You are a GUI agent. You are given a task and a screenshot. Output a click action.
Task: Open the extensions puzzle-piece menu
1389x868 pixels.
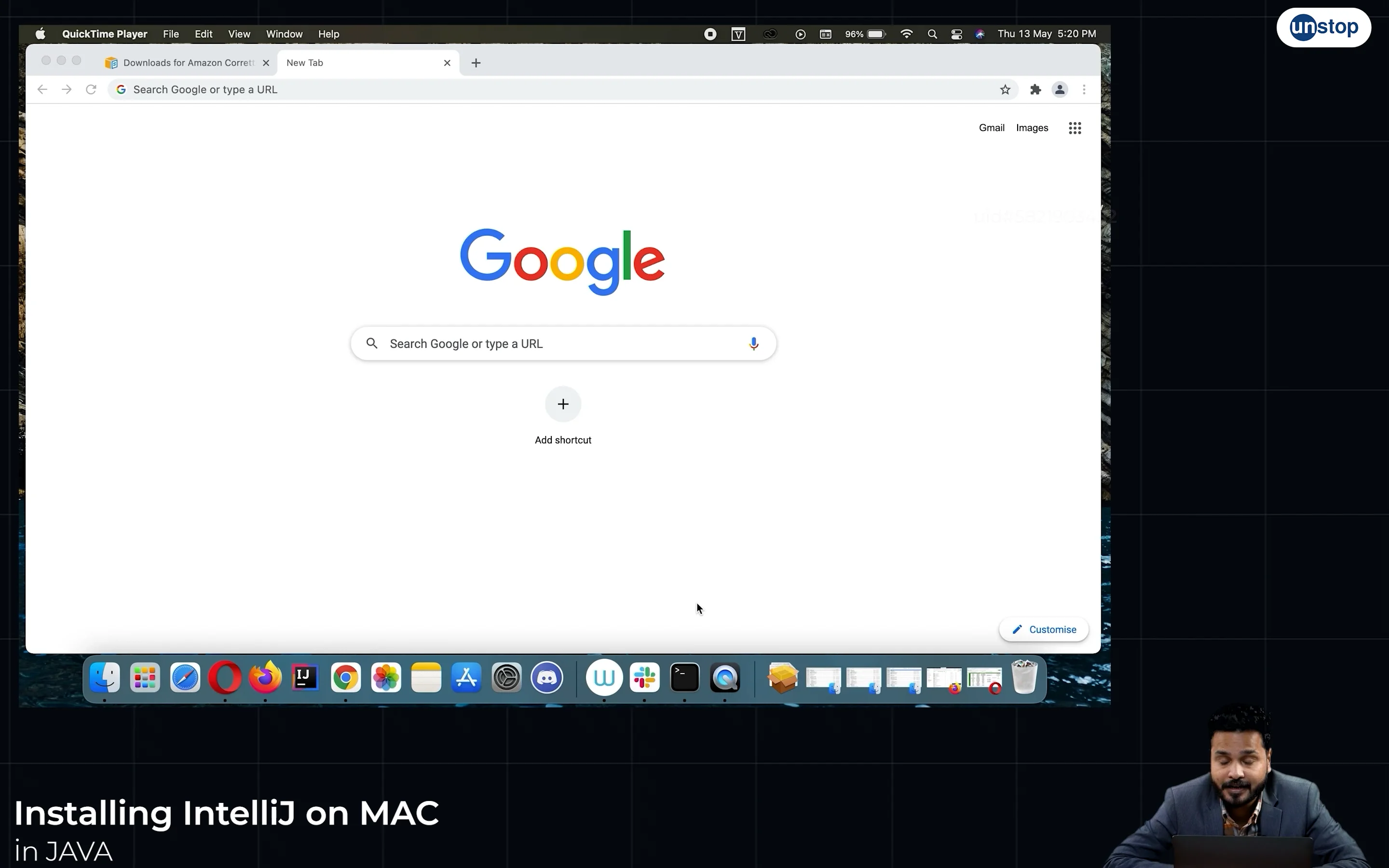pos(1035,90)
